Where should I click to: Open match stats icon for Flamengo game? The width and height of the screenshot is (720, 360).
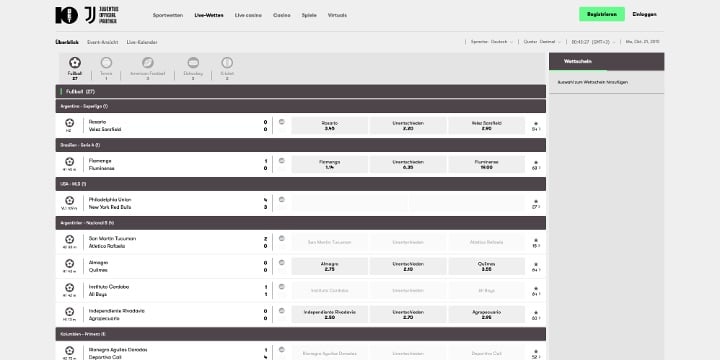(x=281, y=161)
